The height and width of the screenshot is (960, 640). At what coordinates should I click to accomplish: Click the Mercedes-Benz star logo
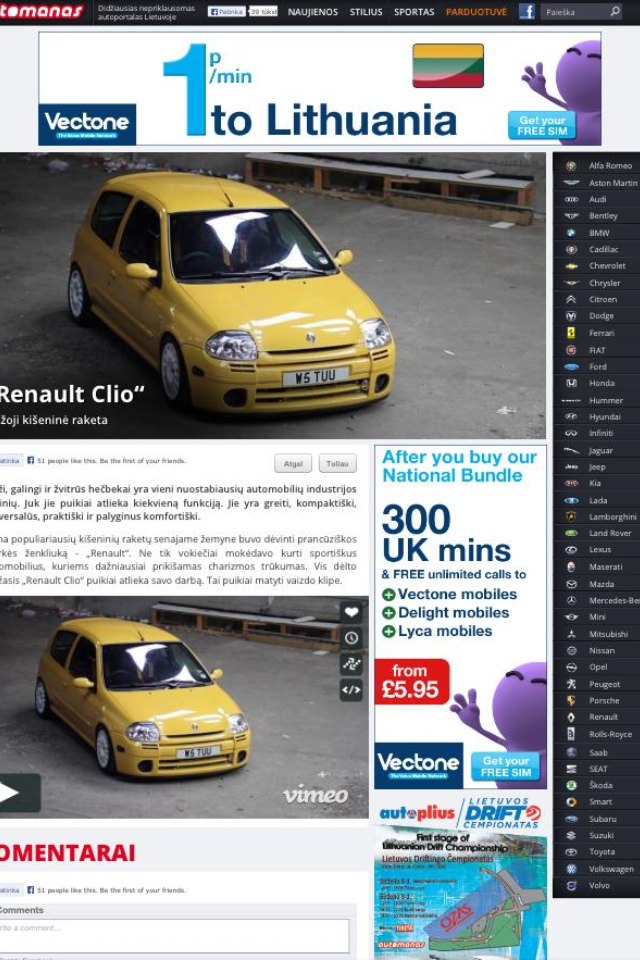(571, 601)
